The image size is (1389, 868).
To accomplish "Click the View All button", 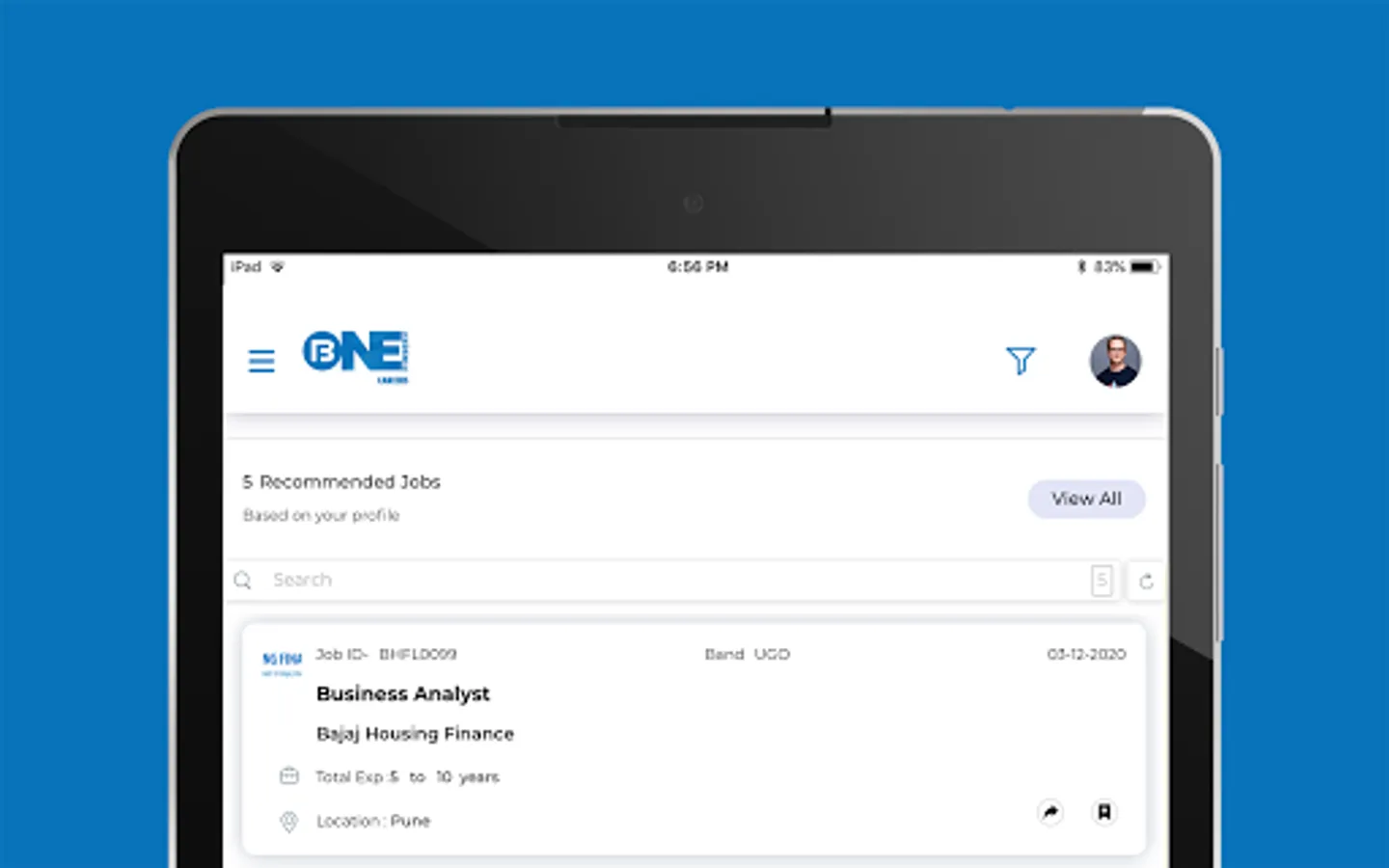I will 1086,499.
